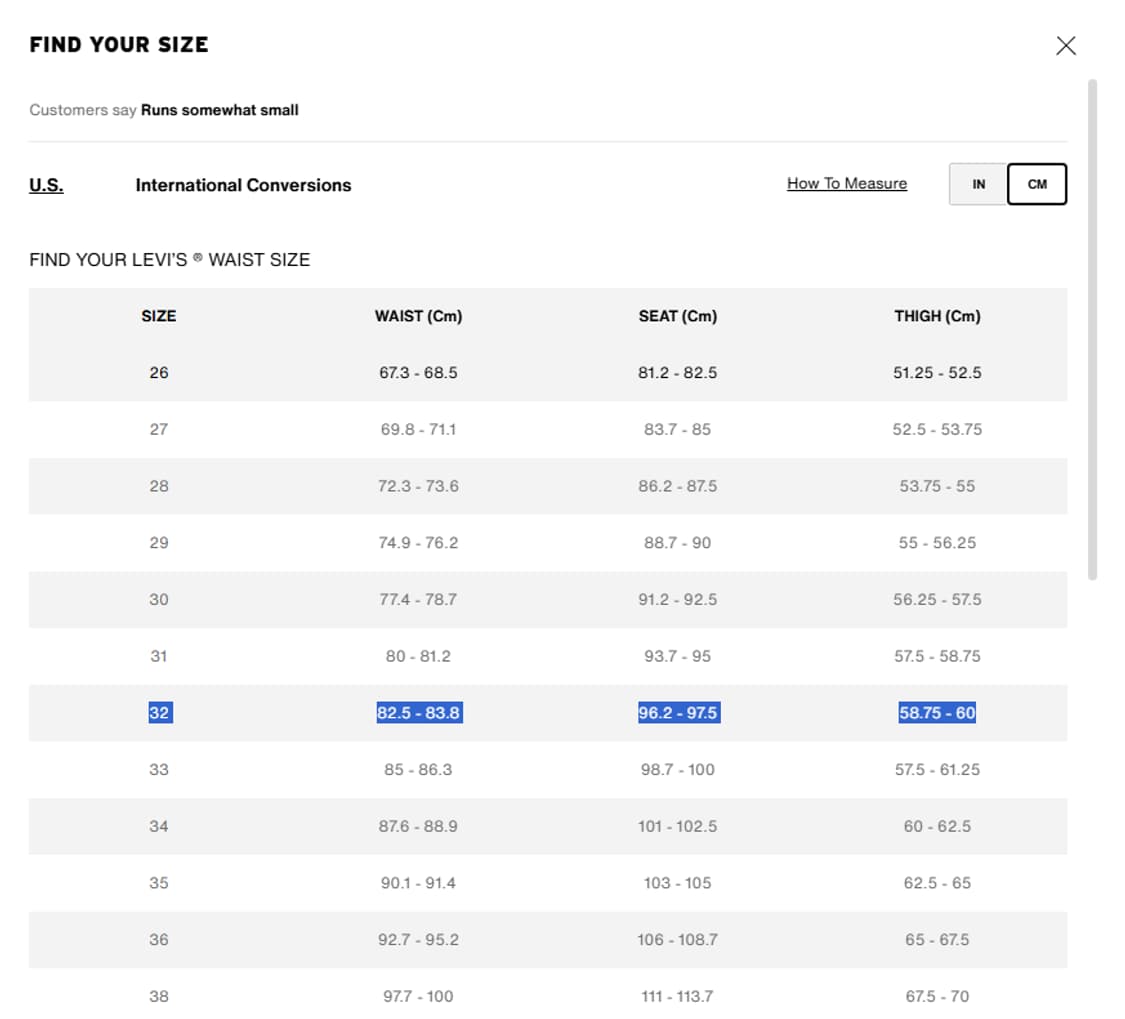This screenshot has height=1019, width=1125.
Task: Click the SIZE column header
Action: (159, 316)
